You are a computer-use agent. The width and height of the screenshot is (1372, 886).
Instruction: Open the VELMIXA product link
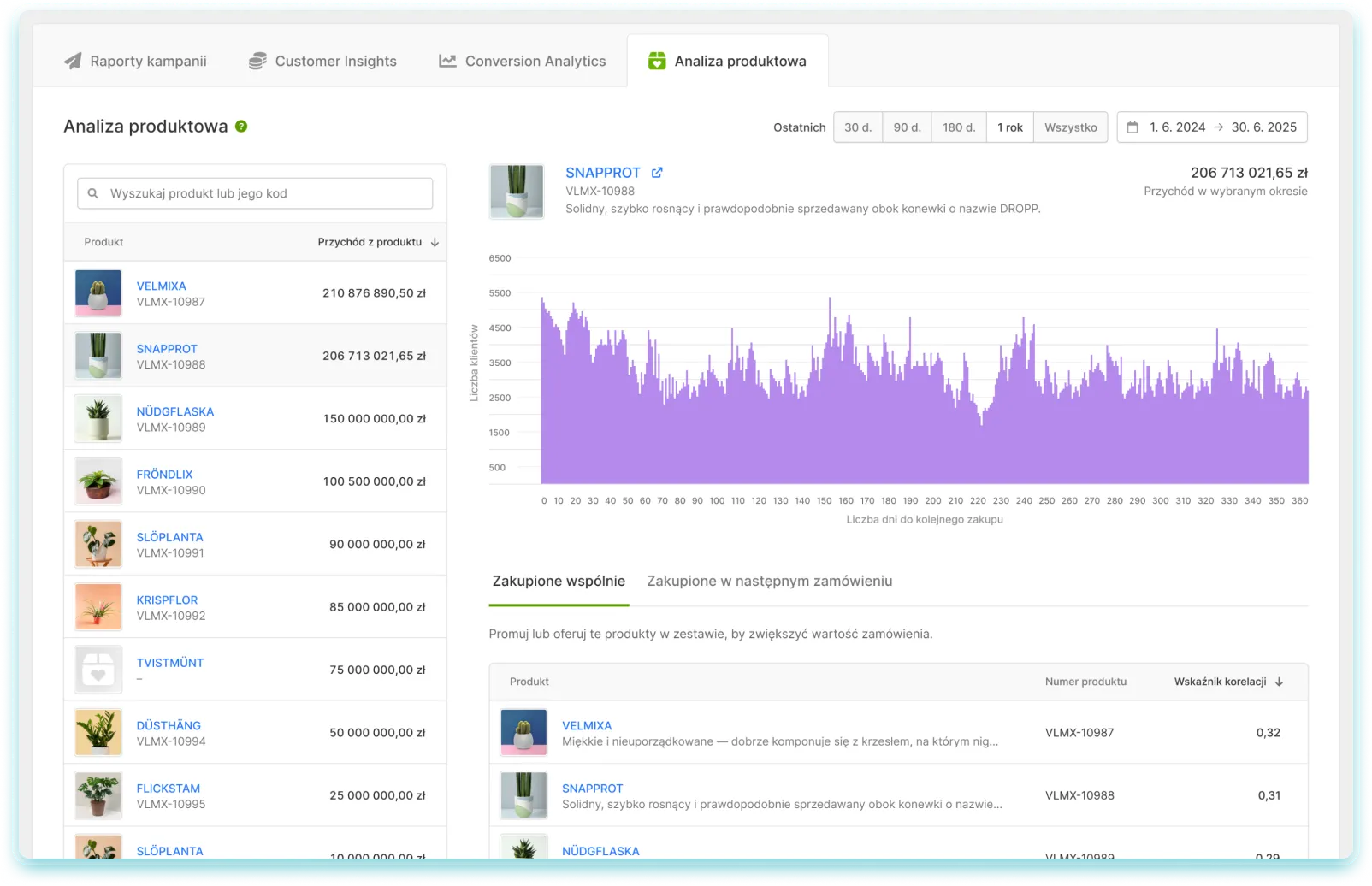tap(161, 286)
